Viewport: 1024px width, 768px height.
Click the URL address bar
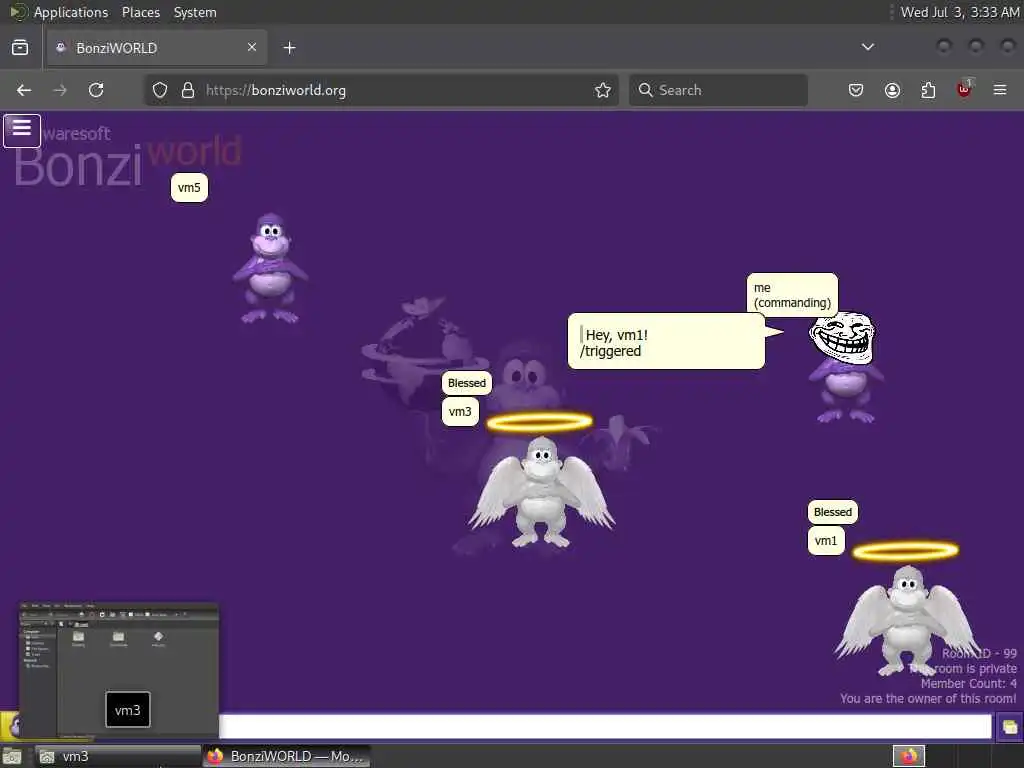tap(381, 90)
